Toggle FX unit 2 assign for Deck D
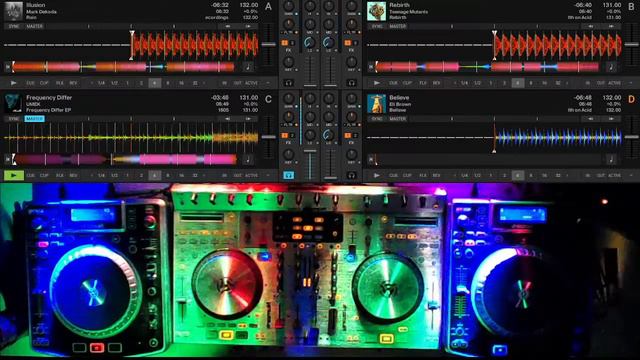Screen dimensions: 640x360 (x=356, y=135)
